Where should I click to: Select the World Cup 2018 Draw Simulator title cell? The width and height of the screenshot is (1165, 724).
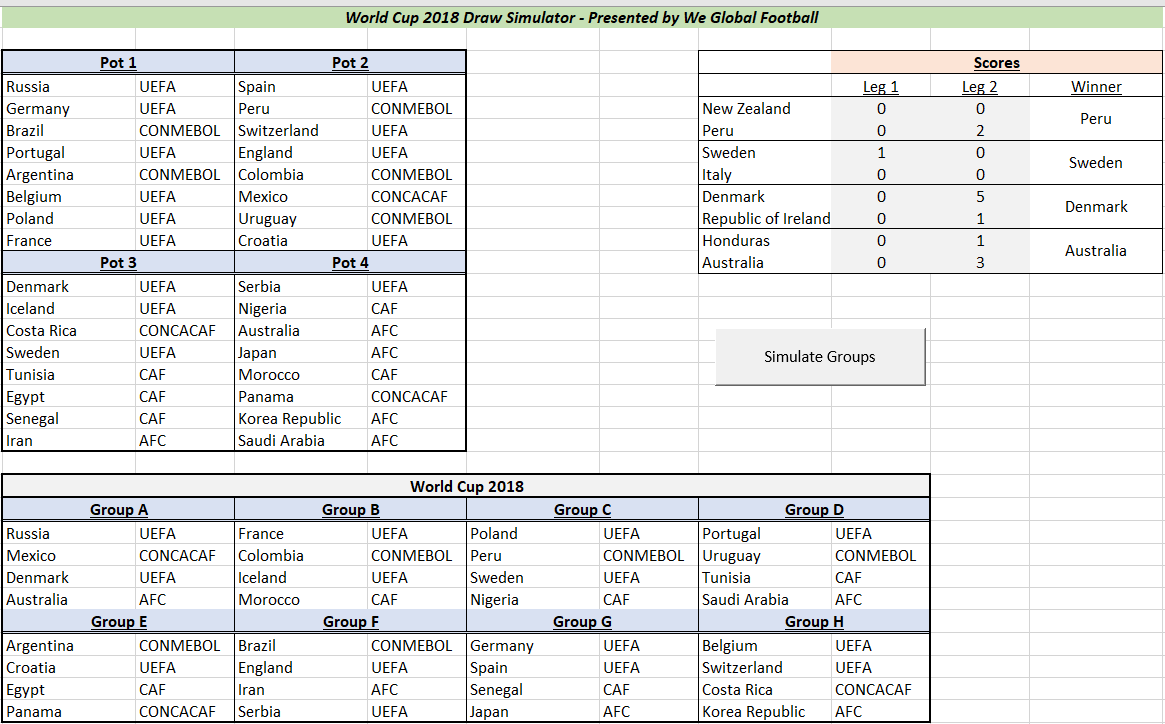[582, 17]
